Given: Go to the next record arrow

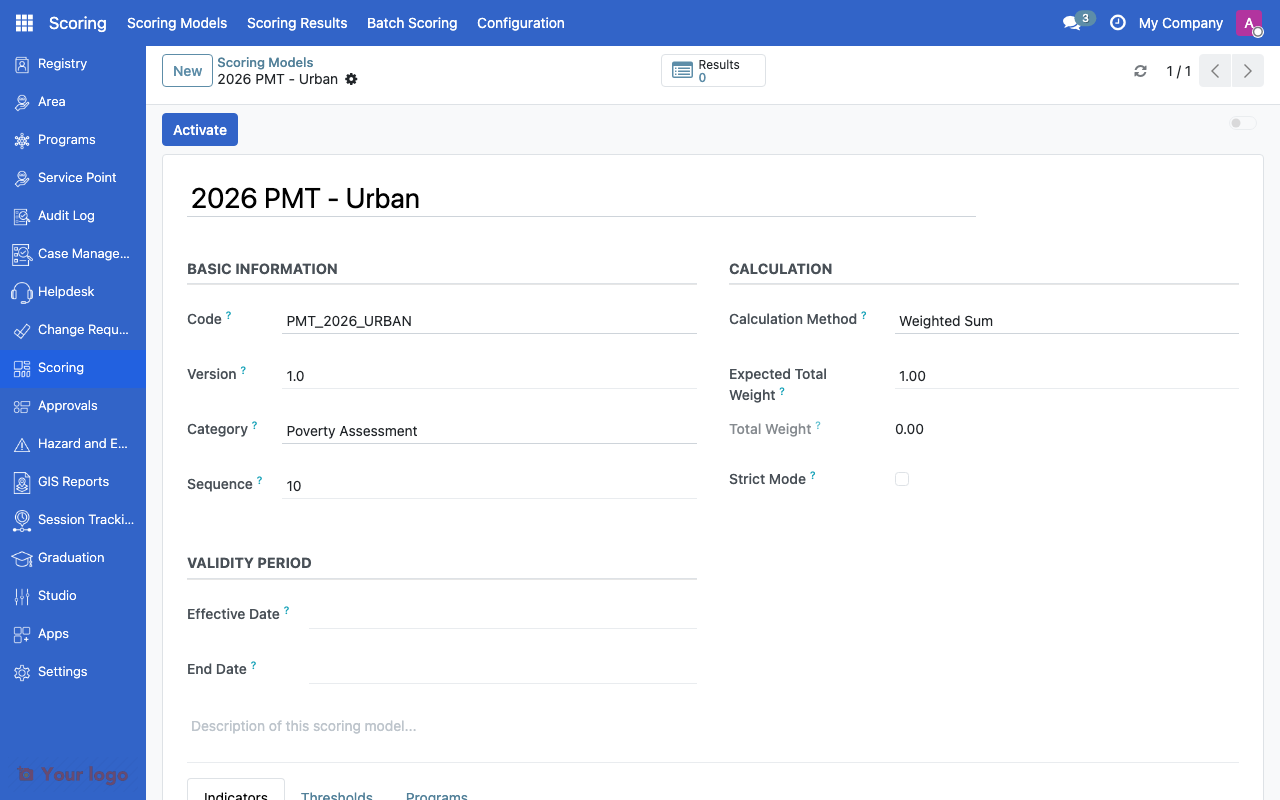Looking at the screenshot, I should (x=1247, y=71).
